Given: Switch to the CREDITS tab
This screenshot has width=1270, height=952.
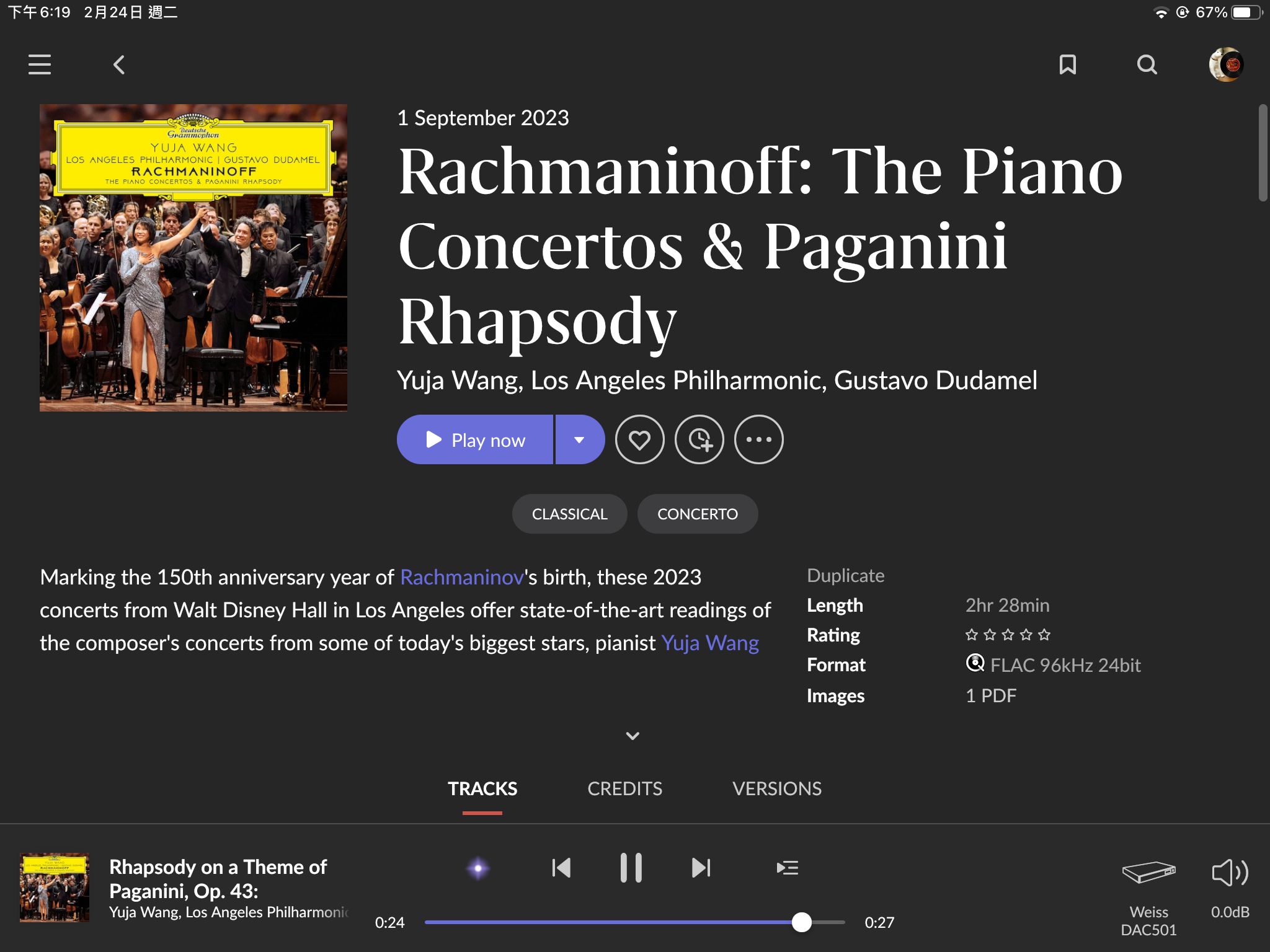Looking at the screenshot, I should point(624,788).
